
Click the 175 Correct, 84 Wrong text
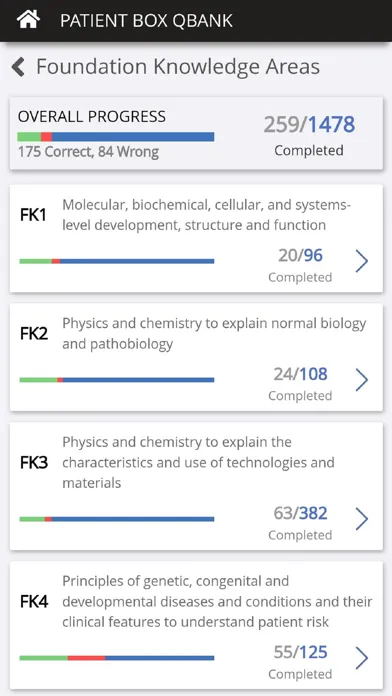(88, 152)
